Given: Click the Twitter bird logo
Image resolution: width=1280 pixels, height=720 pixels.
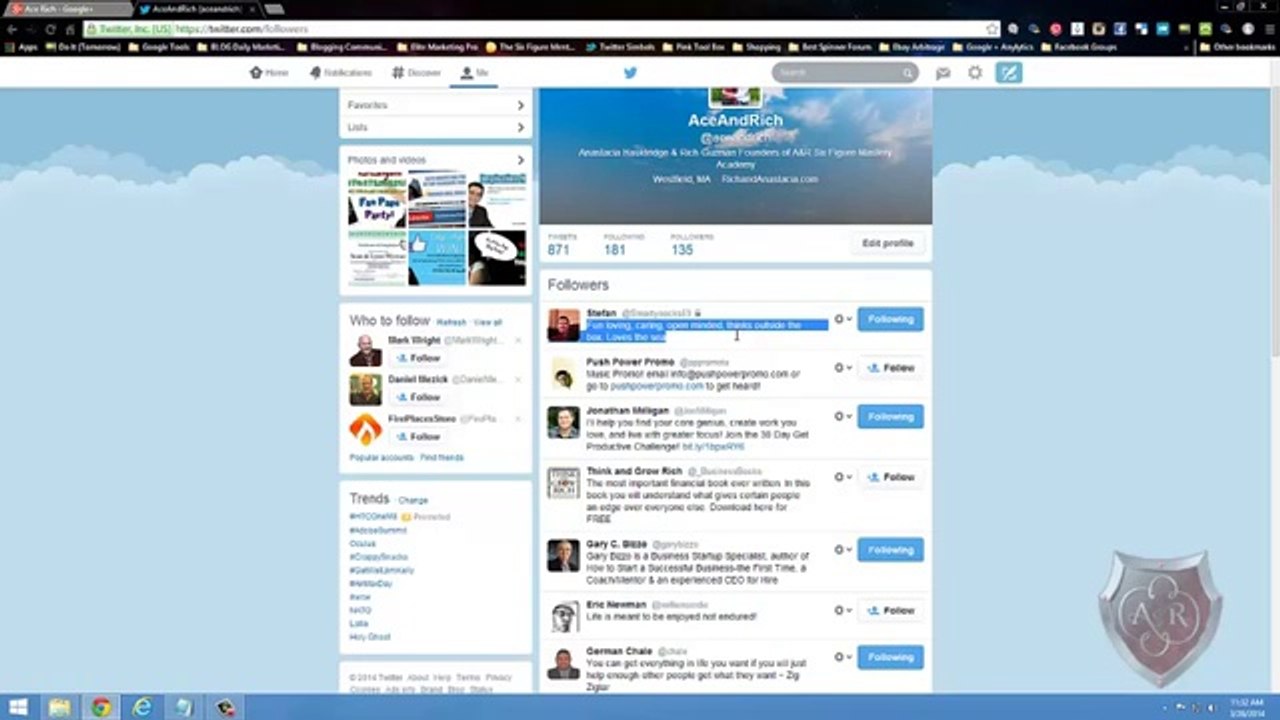Looking at the screenshot, I should pos(630,73).
